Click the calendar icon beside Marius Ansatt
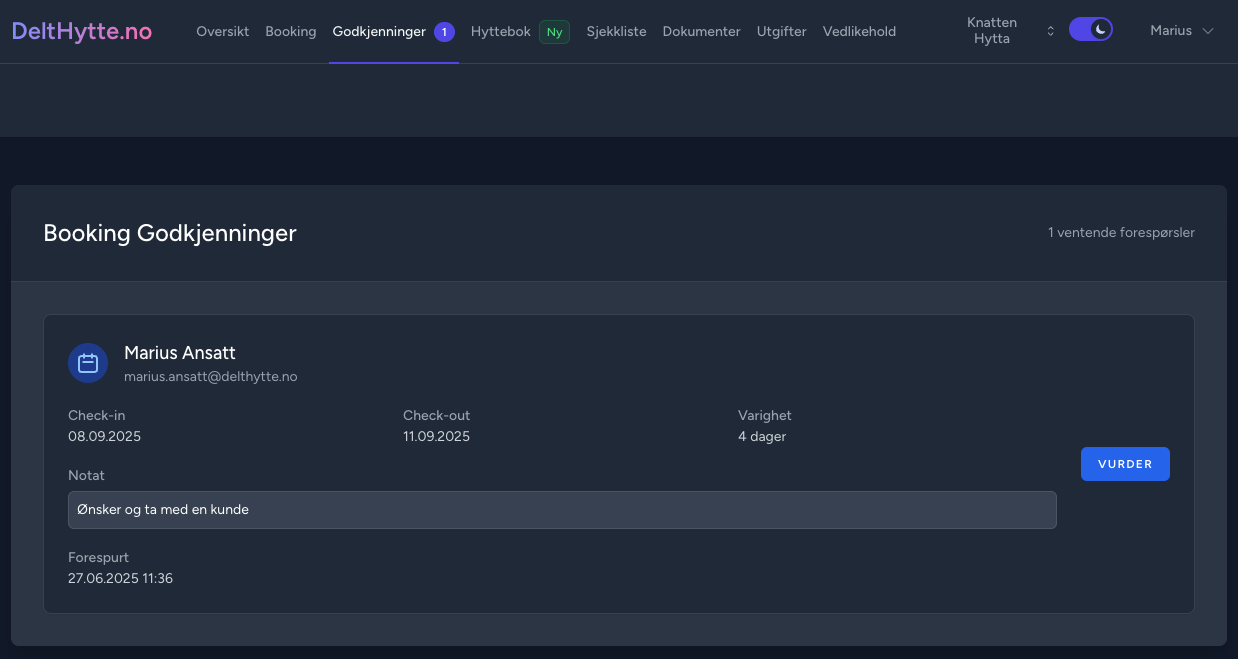 [x=88, y=362]
